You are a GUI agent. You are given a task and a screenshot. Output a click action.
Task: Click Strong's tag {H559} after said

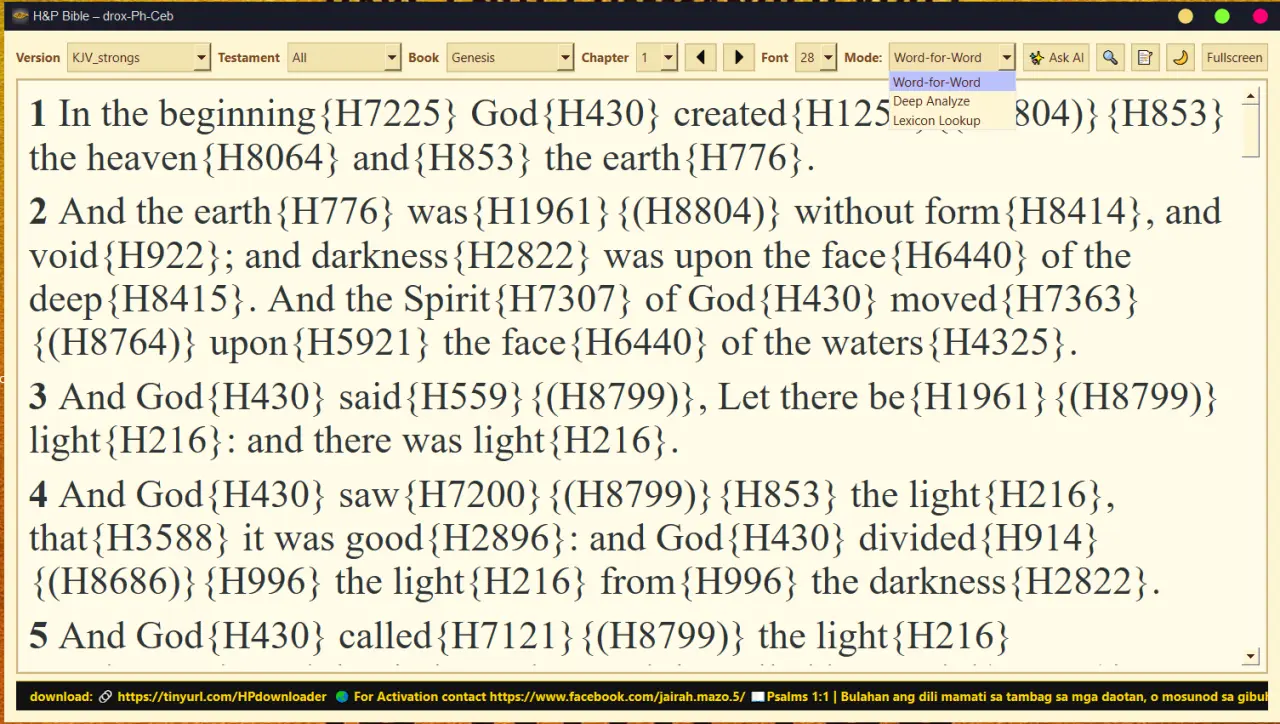(464, 398)
